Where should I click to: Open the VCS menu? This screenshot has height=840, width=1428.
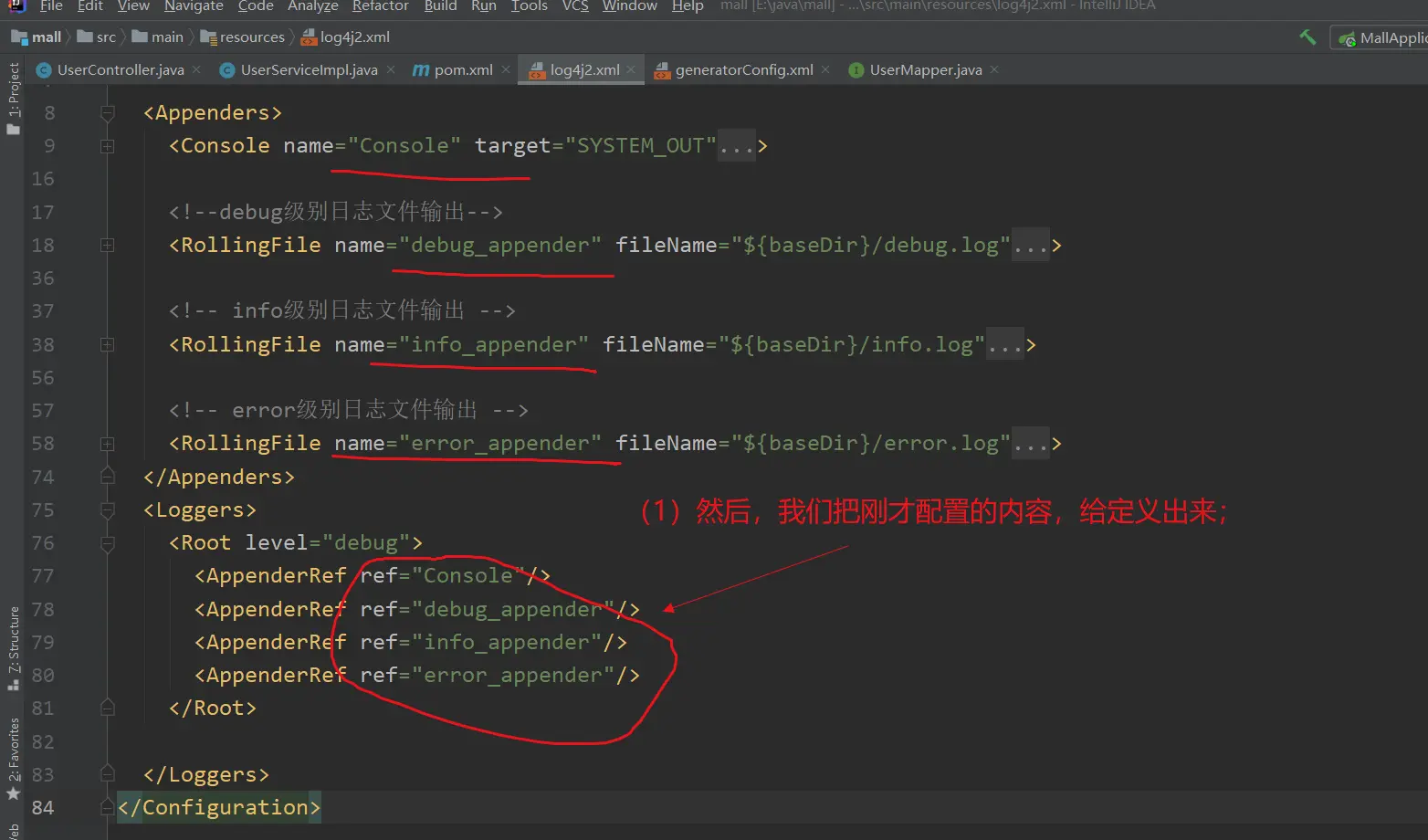tap(575, 5)
